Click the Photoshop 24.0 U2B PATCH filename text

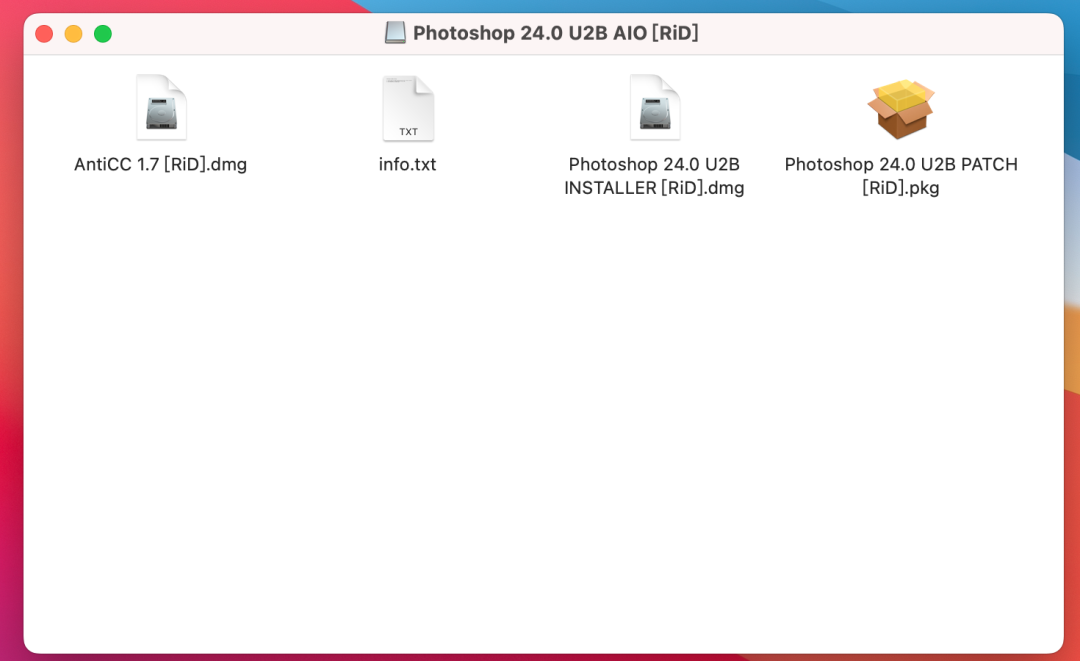901,176
